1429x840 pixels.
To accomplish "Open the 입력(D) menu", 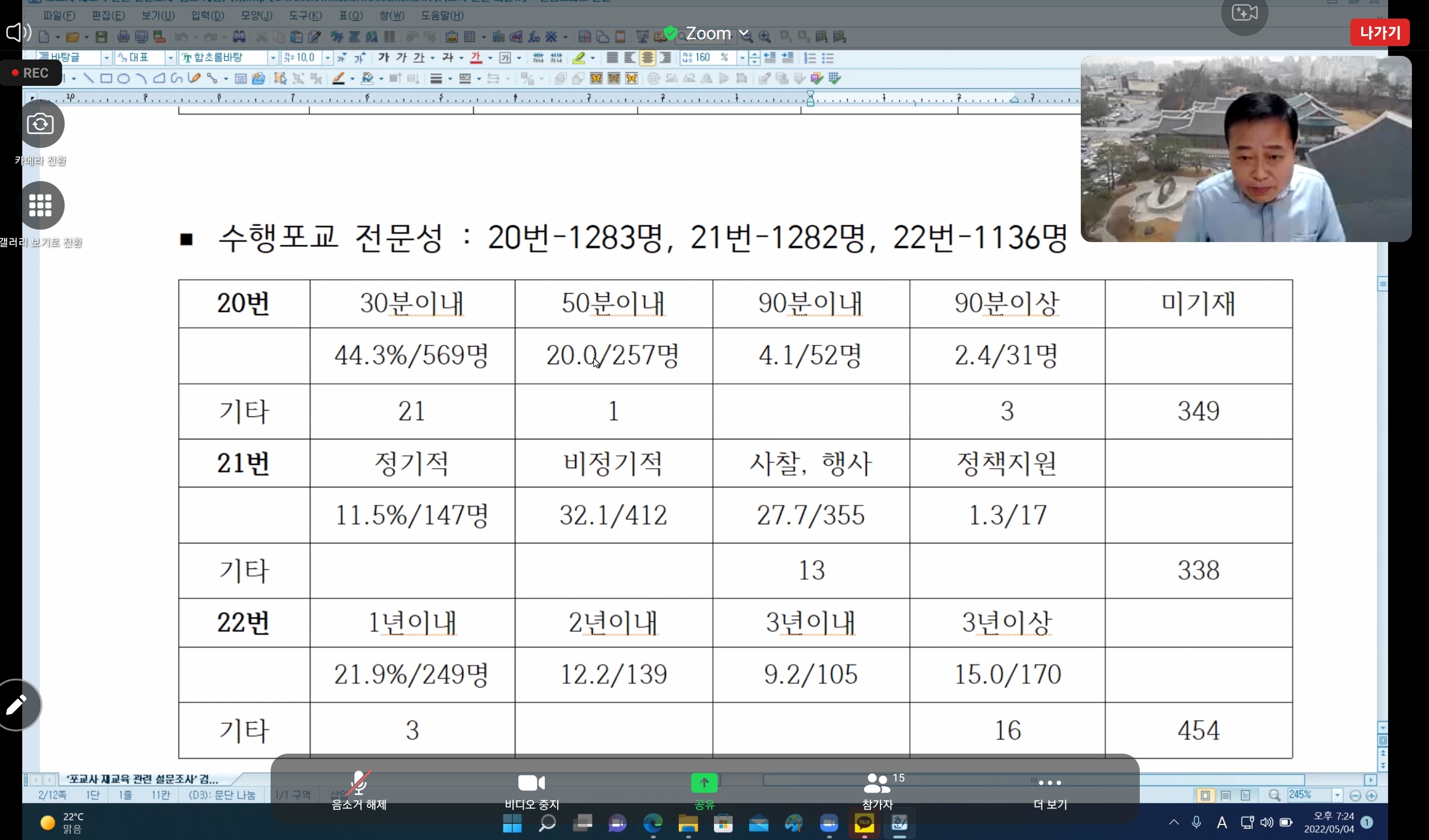I will [207, 16].
